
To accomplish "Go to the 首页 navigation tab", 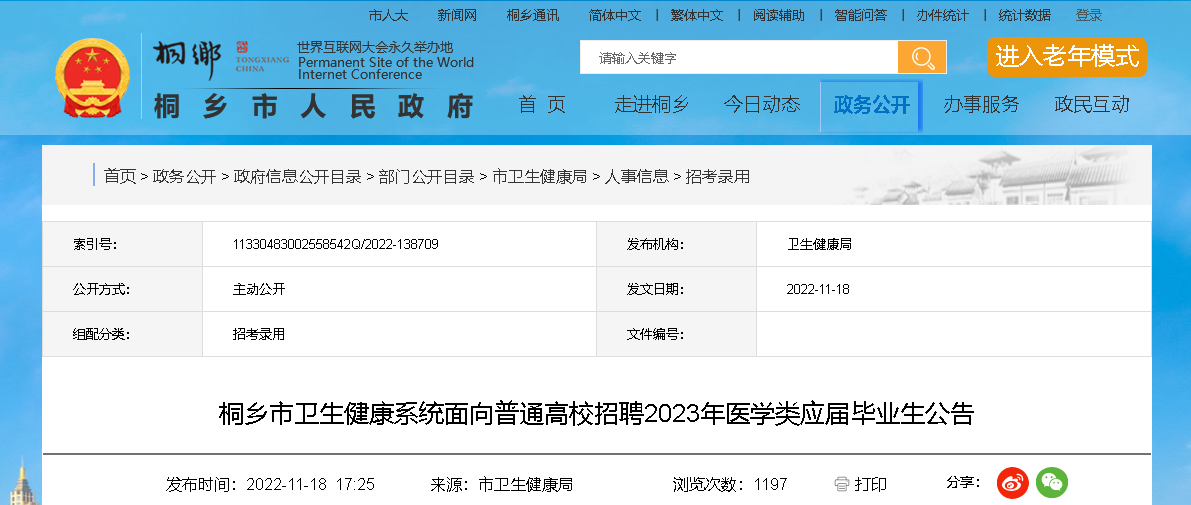I will [x=542, y=105].
